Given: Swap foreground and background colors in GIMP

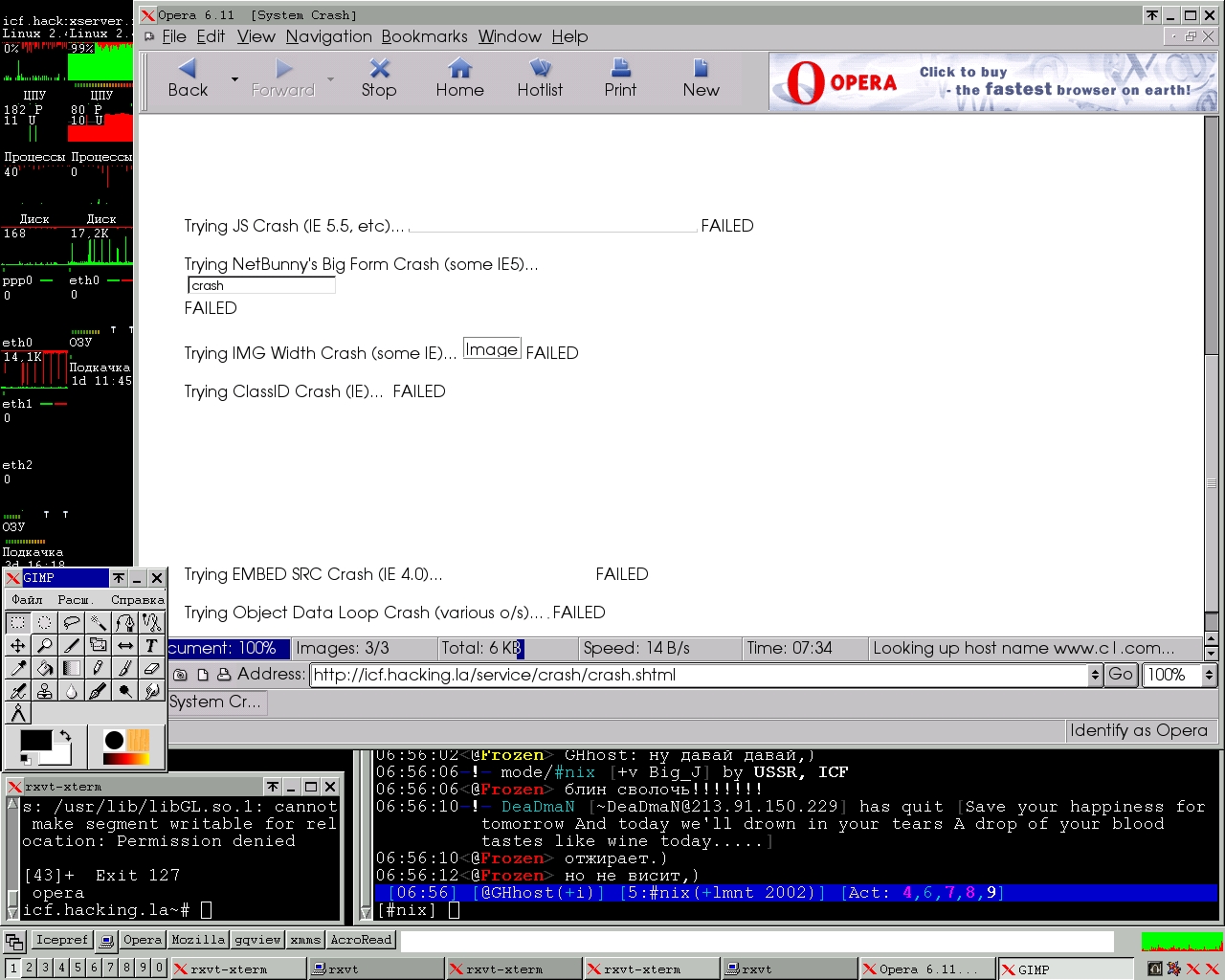Looking at the screenshot, I should pos(65,736).
